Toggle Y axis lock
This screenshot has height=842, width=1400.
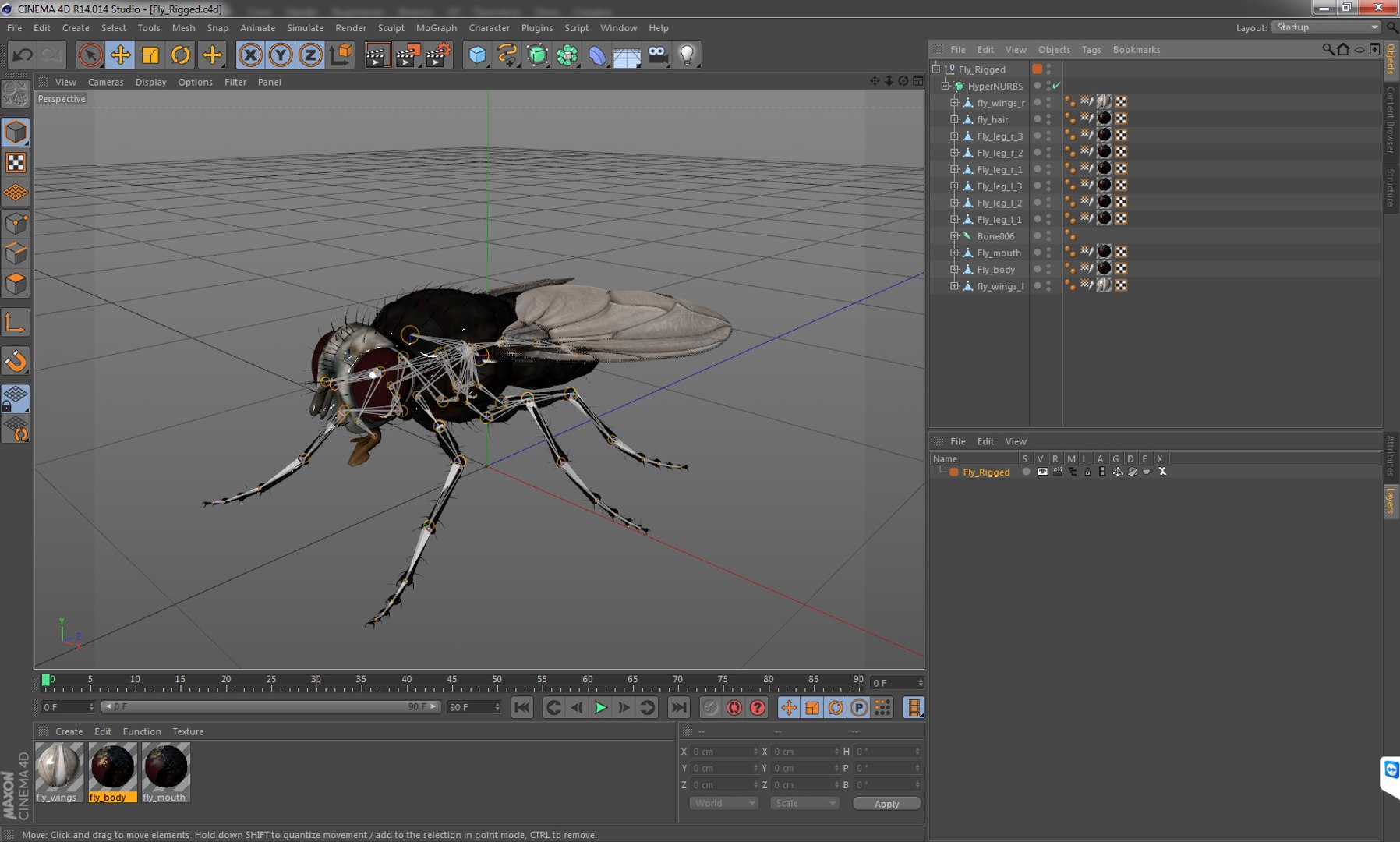pyautogui.click(x=281, y=55)
